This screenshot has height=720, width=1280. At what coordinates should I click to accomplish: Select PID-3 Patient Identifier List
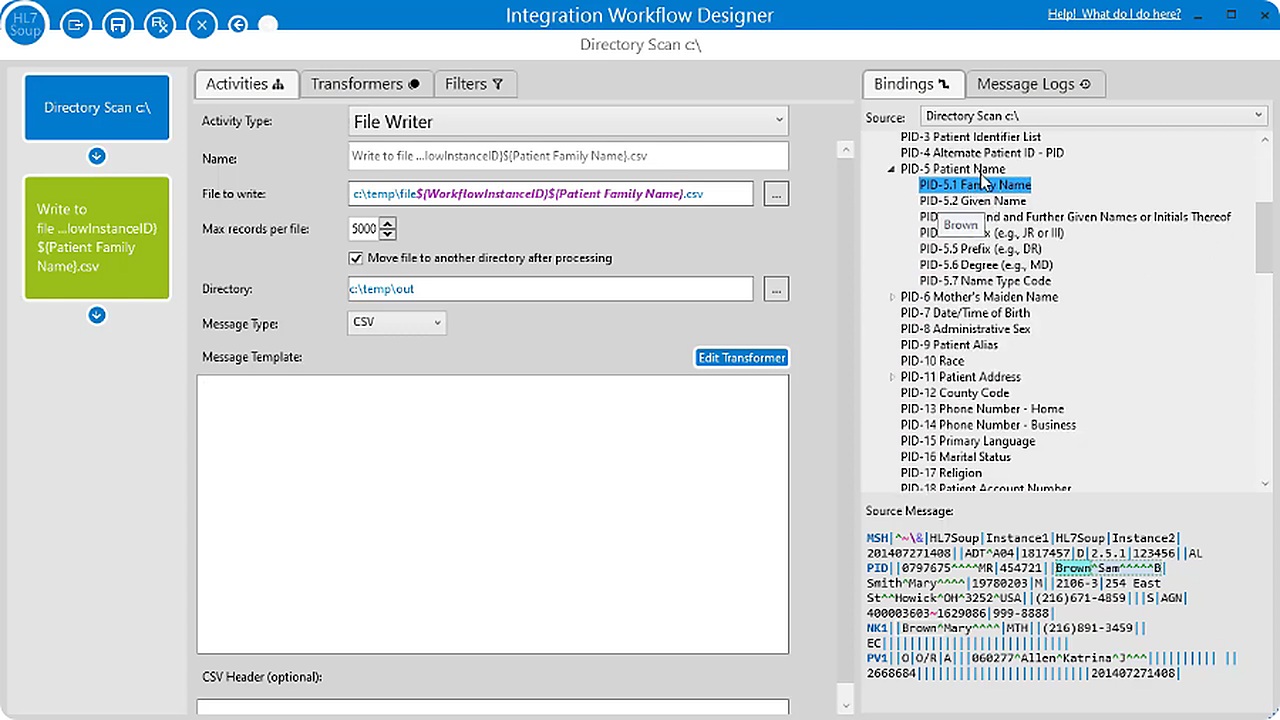[970, 137]
